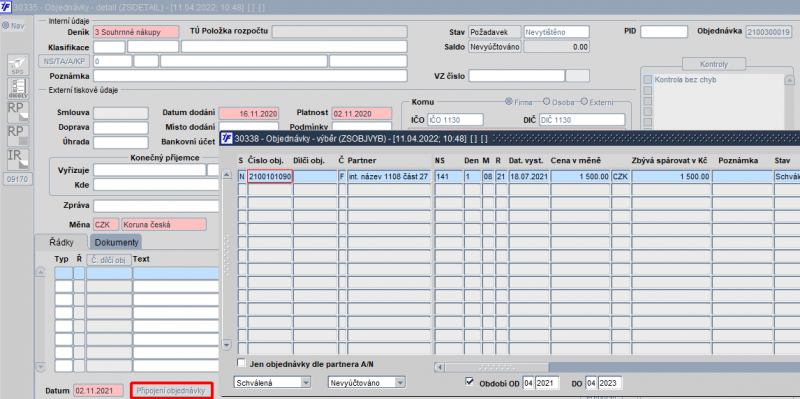Screen dimensions: 800x399
Task: Click the second RP sidebar icon
Action: 18,135
